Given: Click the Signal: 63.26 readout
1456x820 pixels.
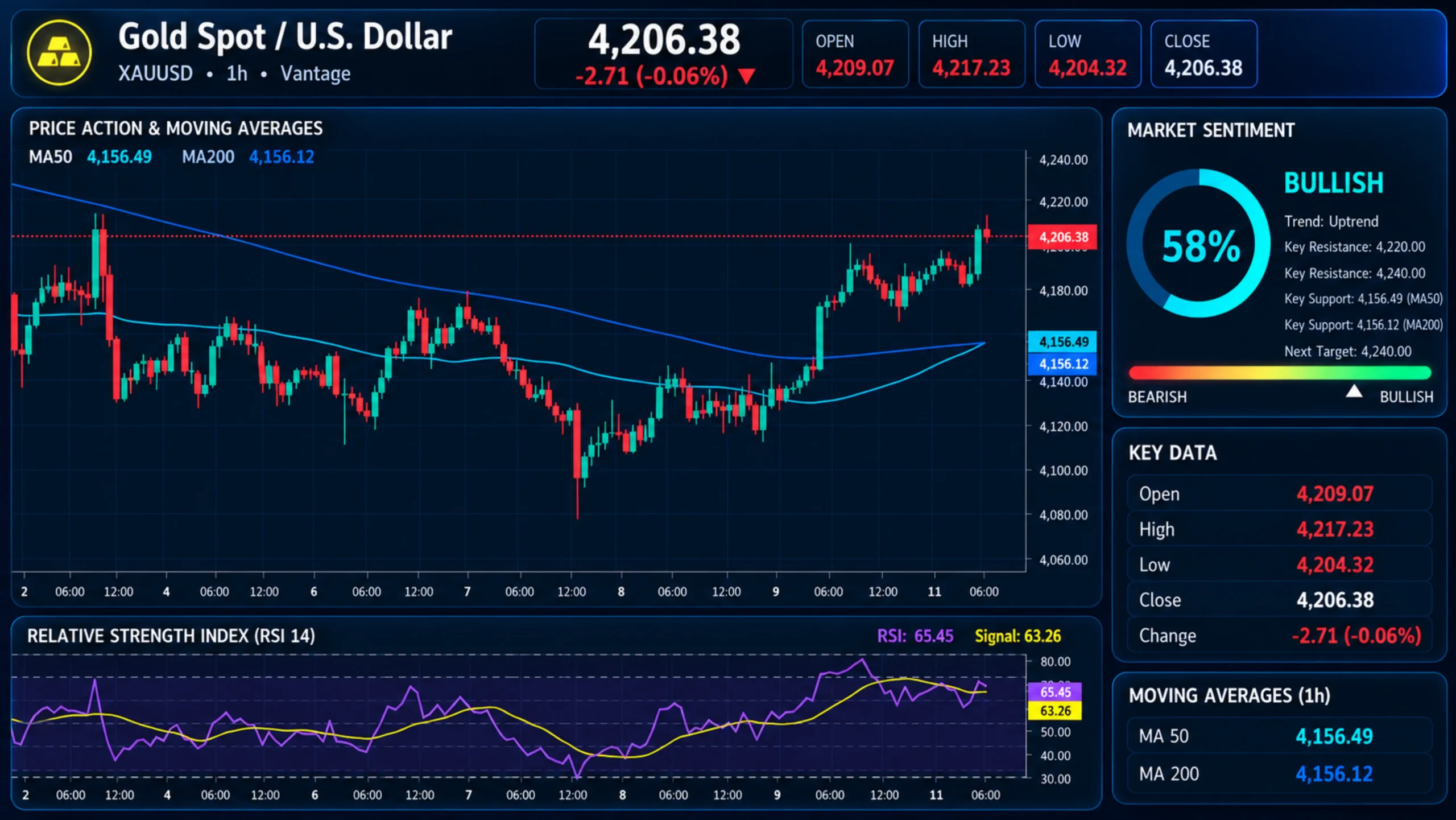Looking at the screenshot, I should coord(1017,636).
